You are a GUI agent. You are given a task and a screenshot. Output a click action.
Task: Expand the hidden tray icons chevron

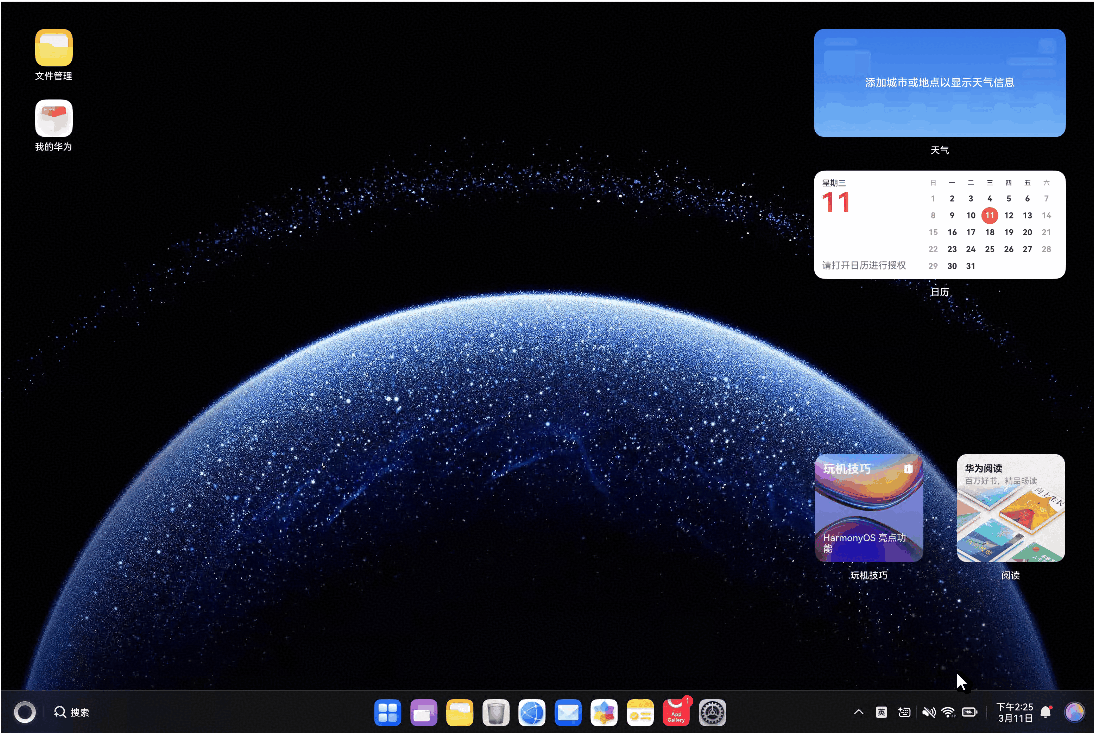coord(858,712)
